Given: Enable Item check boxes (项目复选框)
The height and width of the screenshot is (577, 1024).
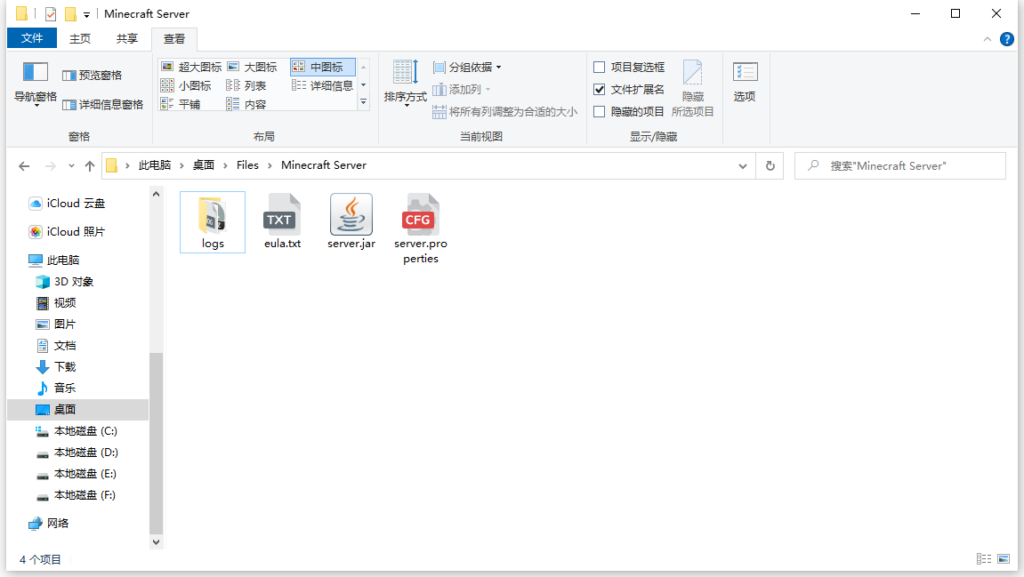Looking at the screenshot, I should click(629, 67).
